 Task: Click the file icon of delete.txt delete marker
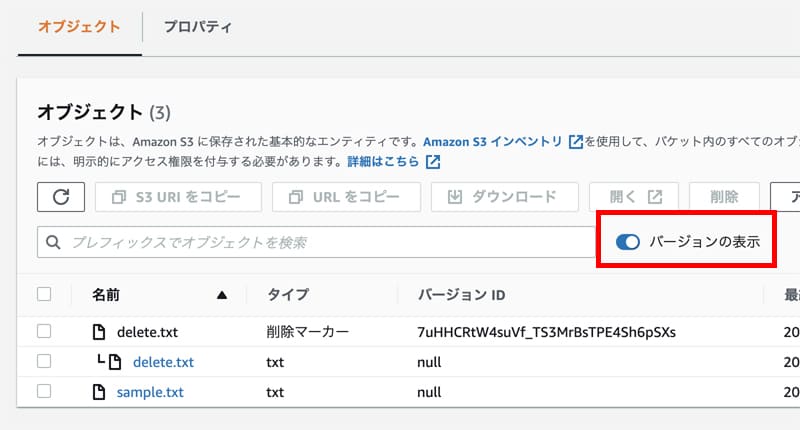coord(98,331)
